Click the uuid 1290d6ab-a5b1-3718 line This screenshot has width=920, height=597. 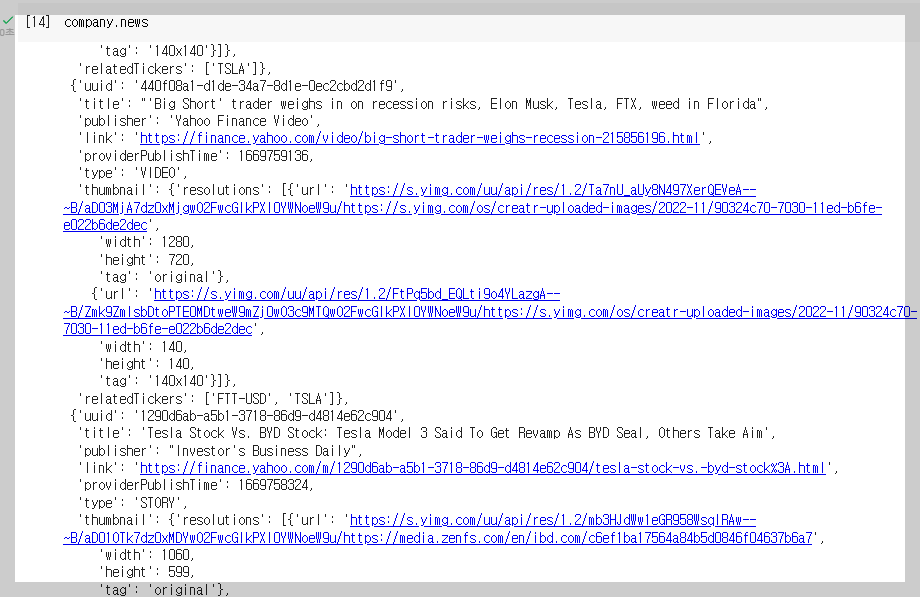tap(237, 417)
